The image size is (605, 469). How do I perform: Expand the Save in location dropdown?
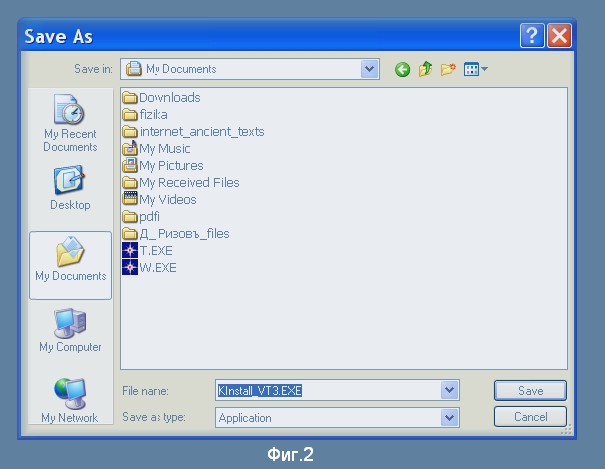370,69
